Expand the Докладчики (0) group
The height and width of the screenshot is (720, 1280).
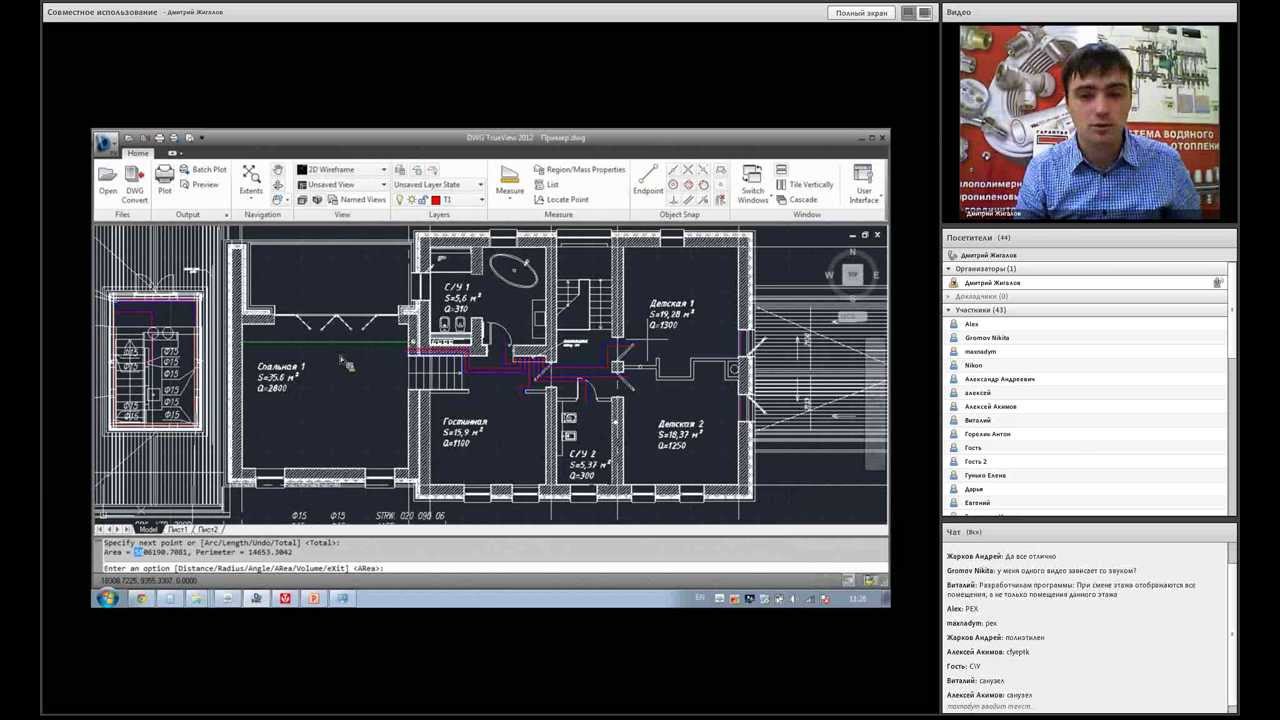(949, 296)
